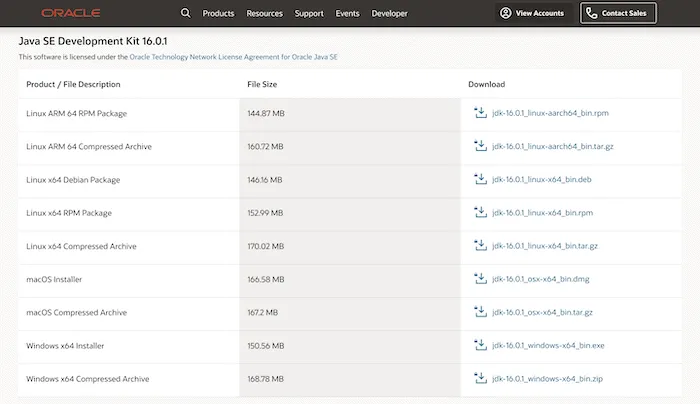Click download icon for windows-x64_bin.exe
Viewport: 700px width, 404px height.
coord(480,345)
